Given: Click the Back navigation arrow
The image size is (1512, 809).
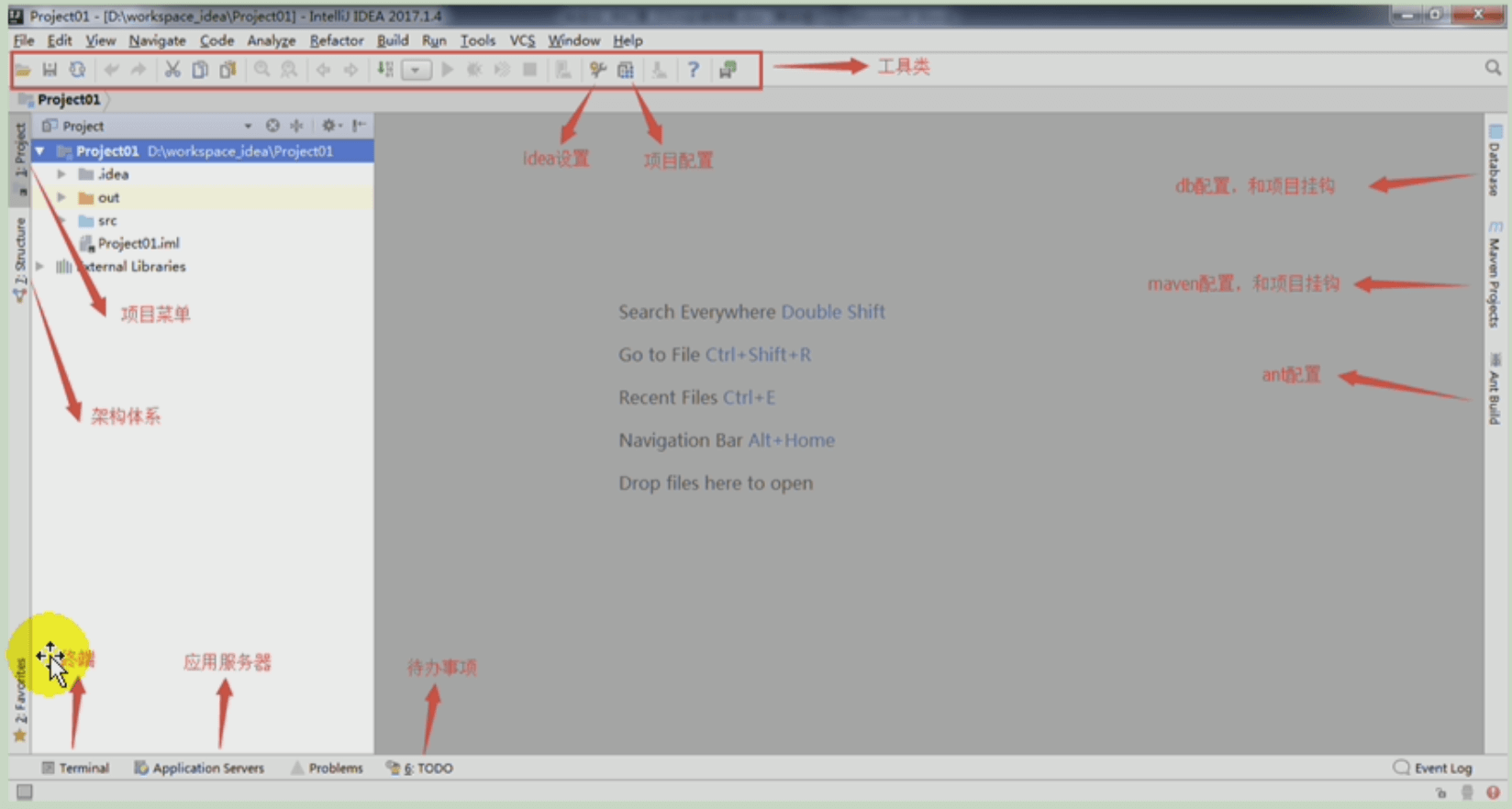Looking at the screenshot, I should 323,70.
